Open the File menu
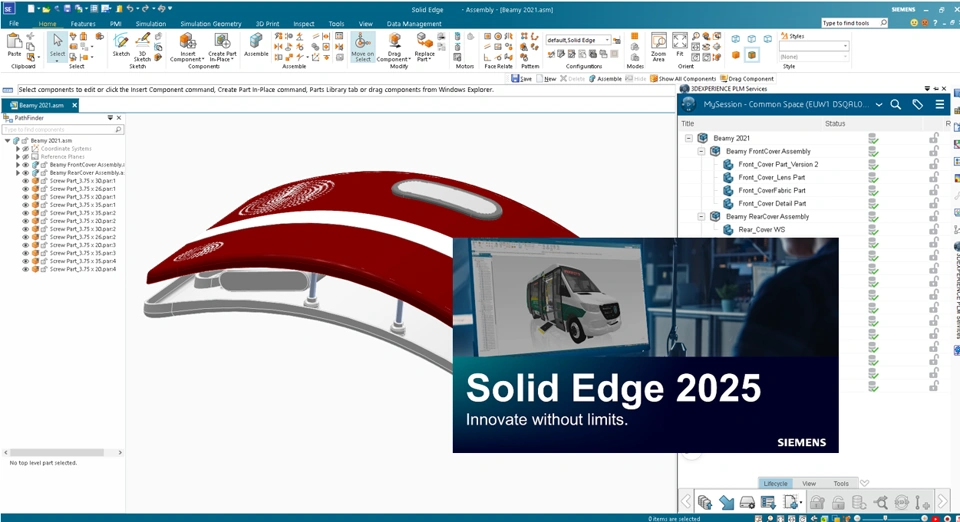The image size is (960, 522). [x=13, y=23]
